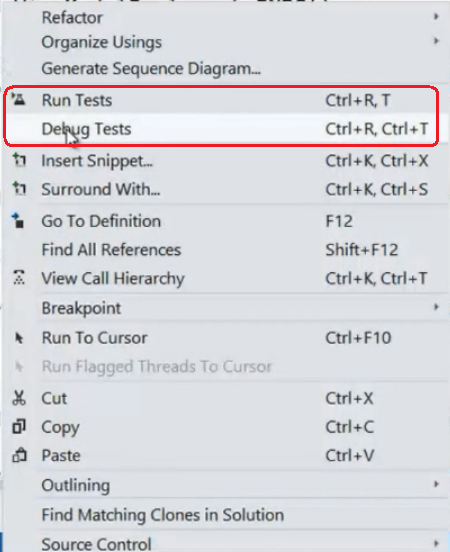Open the Breakpoint submenu arrow
Image resolution: width=450 pixels, height=552 pixels.
click(436, 307)
